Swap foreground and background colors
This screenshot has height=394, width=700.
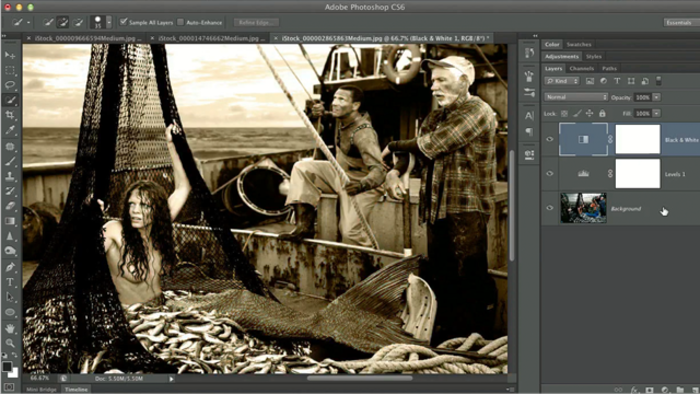pyautogui.click(x=14, y=355)
